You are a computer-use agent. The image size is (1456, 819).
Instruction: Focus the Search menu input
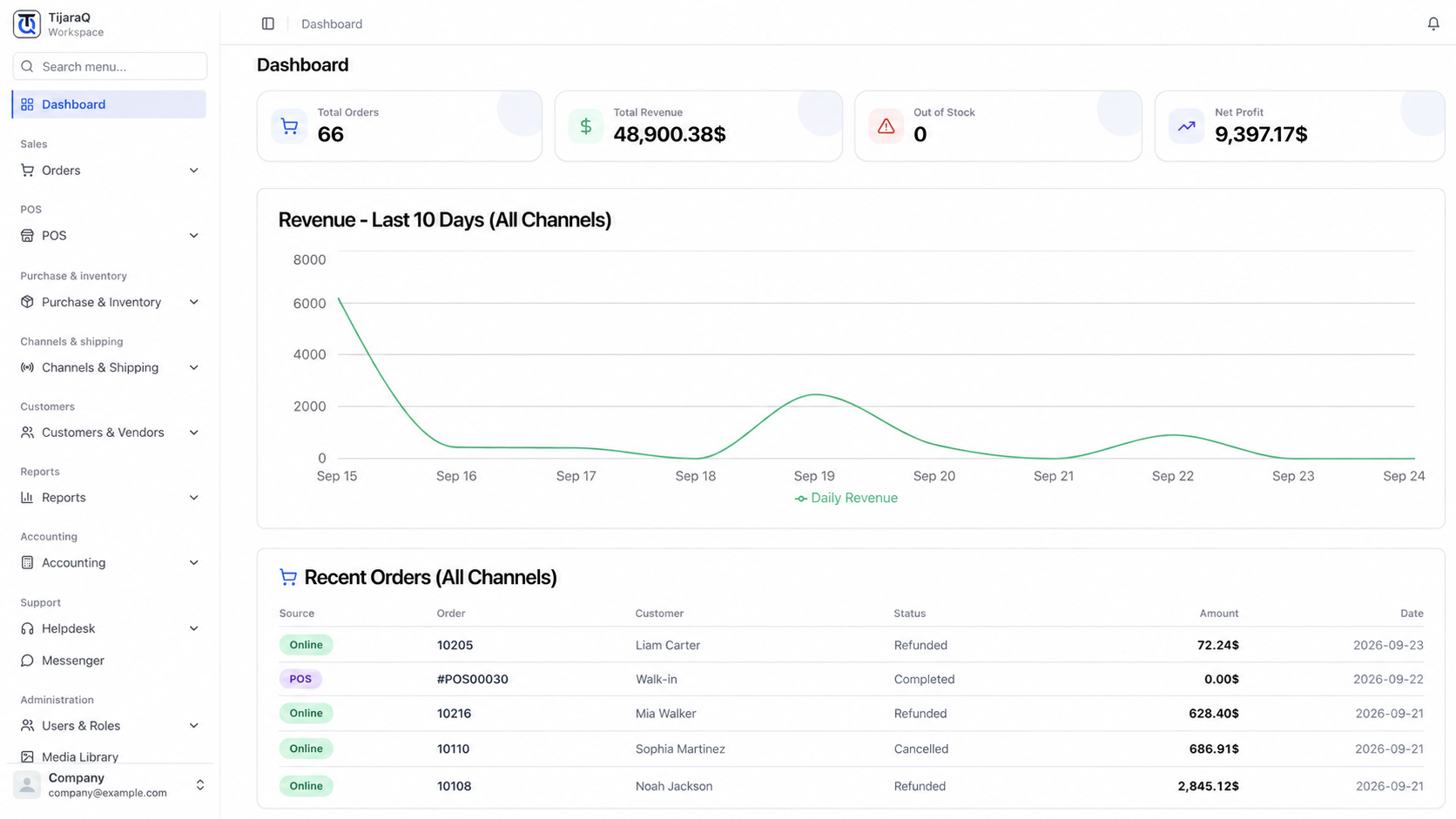(110, 66)
